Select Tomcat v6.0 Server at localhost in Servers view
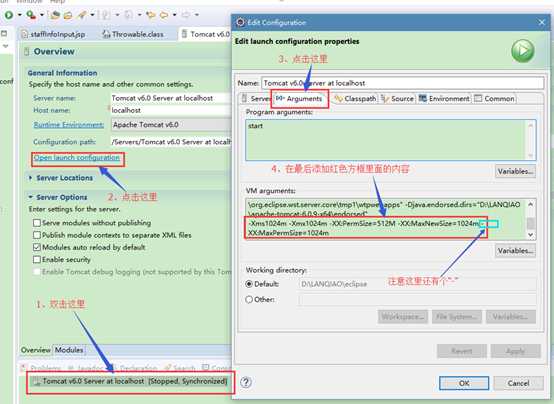Screen dimensions: 554x404 click(x=130, y=381)
